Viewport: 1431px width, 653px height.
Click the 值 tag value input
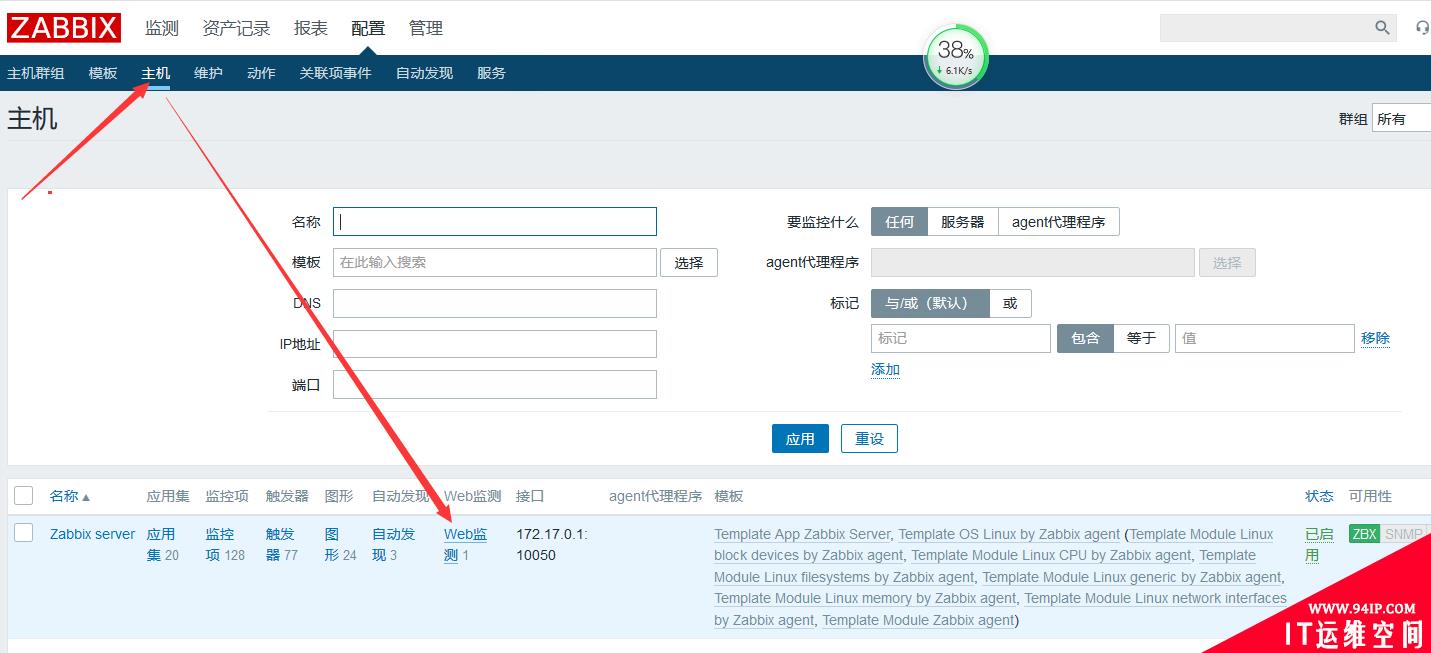(1265, 338)
